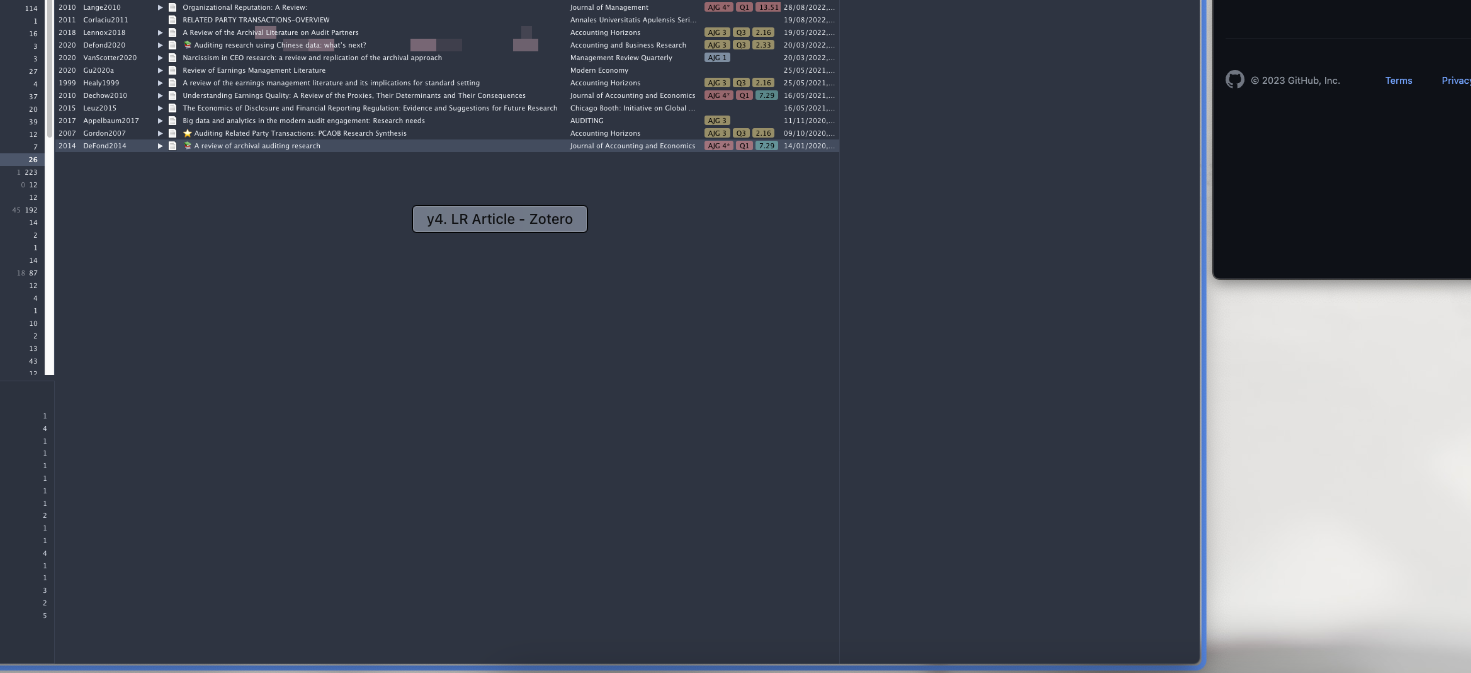Expand the Defond2020 item row
The image size is (1471, 673).
pos(160,45)
